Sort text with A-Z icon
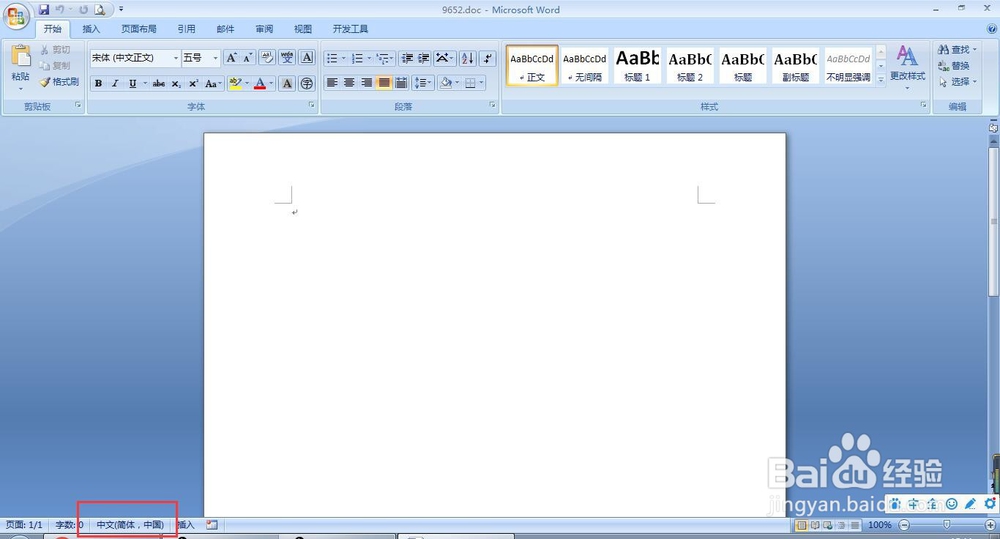The image size is (1000, 539). (467, 58)
